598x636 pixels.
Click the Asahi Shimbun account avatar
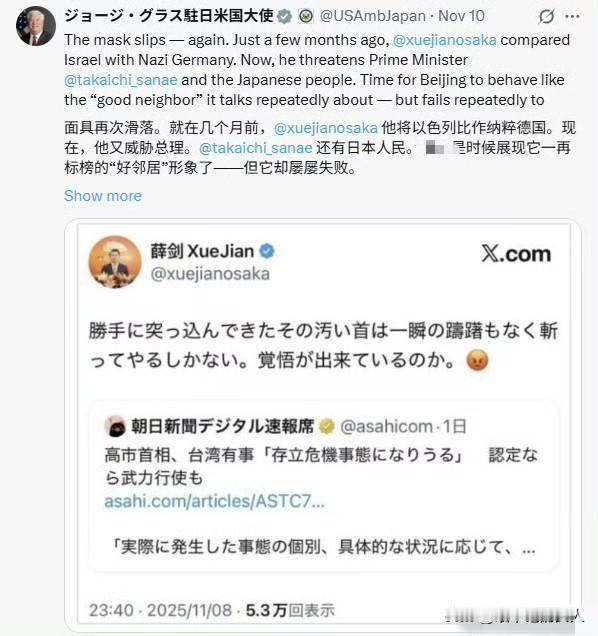(x=115, y=427)
